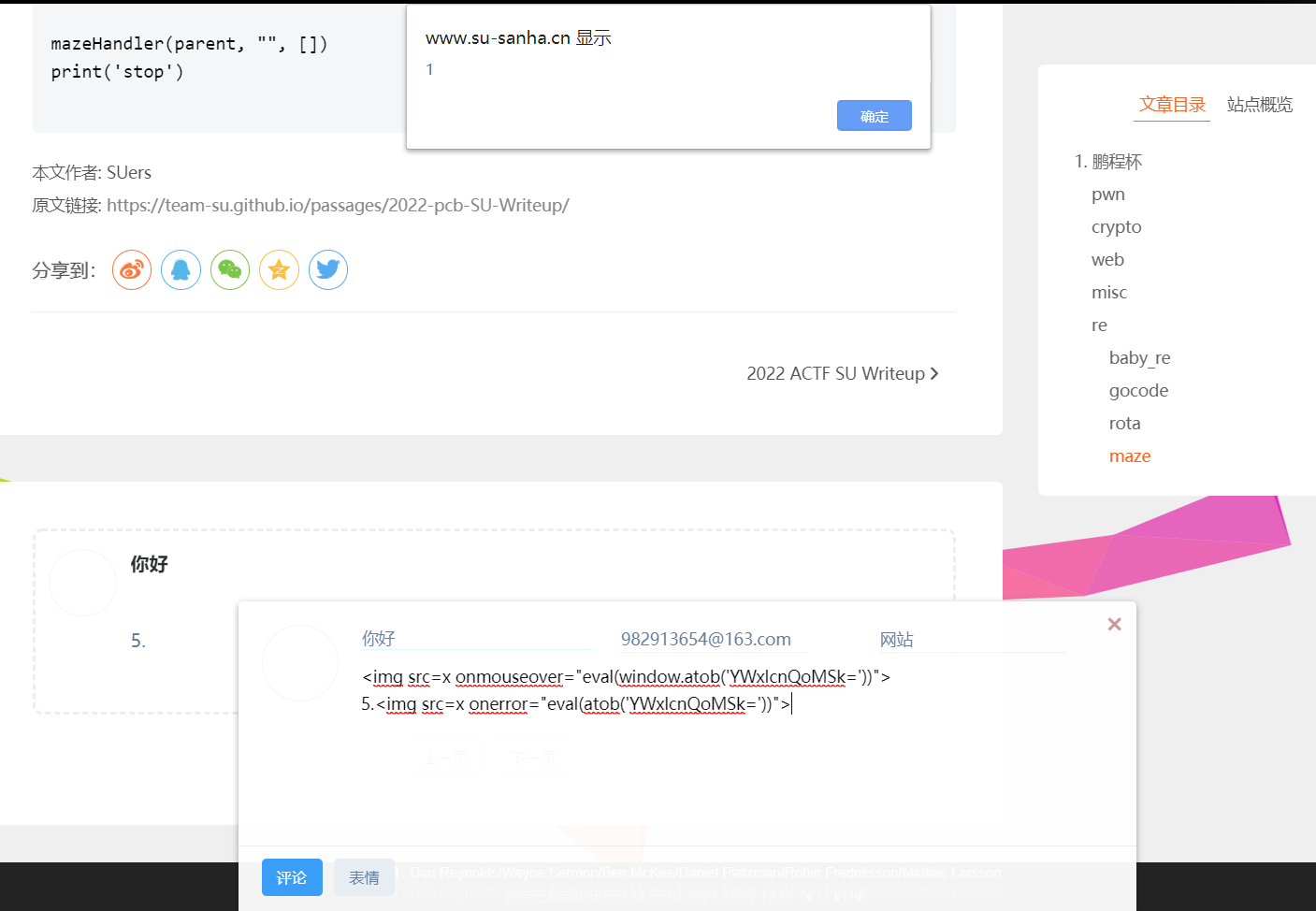This screenshot has width=1316, height=911.
Task: Share the article to Qzone
Action: point(279,269)
